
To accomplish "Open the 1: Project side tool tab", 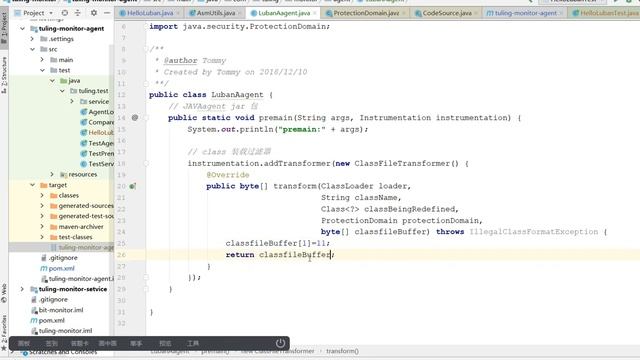I will pos(4,29).
